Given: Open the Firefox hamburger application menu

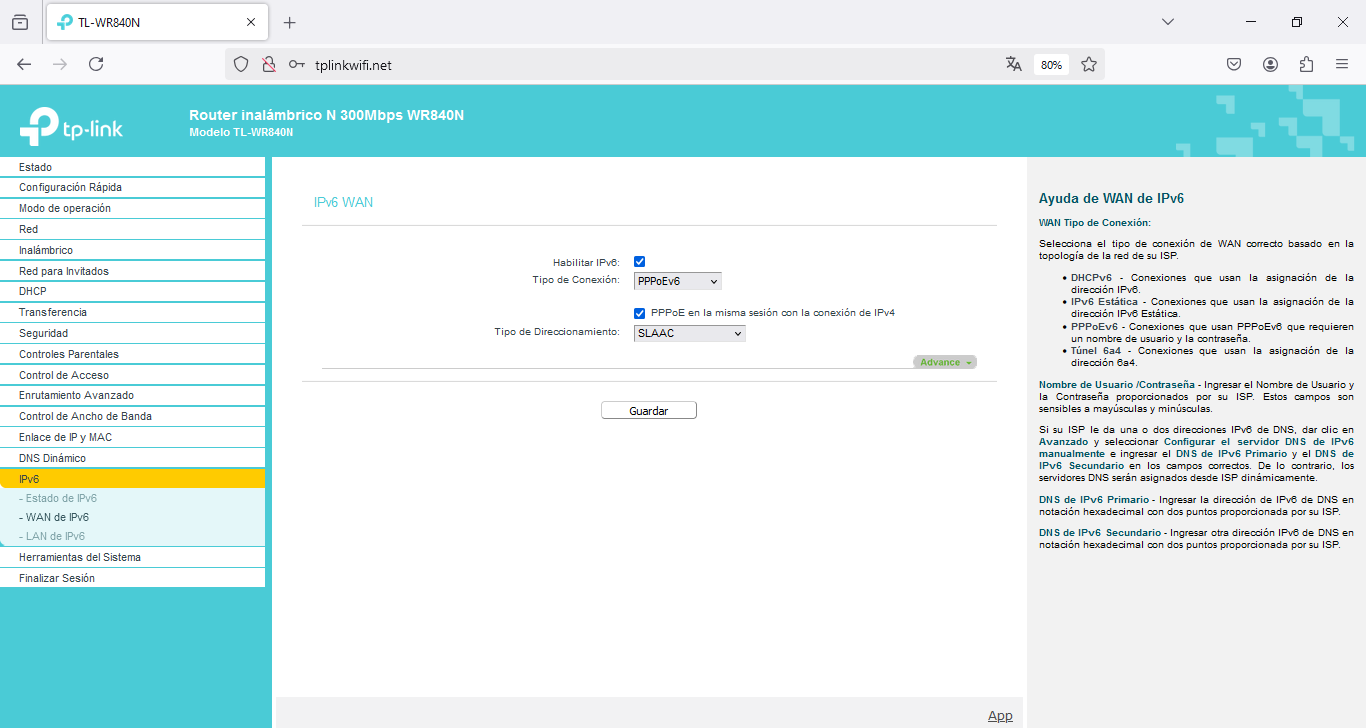Looking at the screenshot, I should [1342, 64].
